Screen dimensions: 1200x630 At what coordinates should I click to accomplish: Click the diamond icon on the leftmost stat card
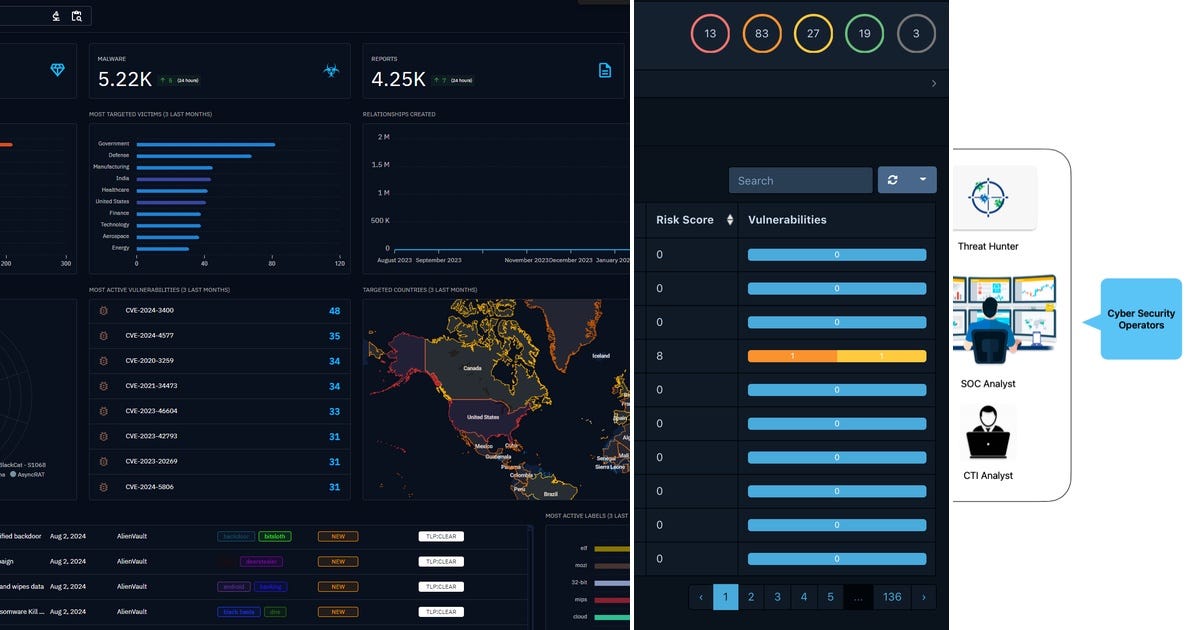coord(57,70)
